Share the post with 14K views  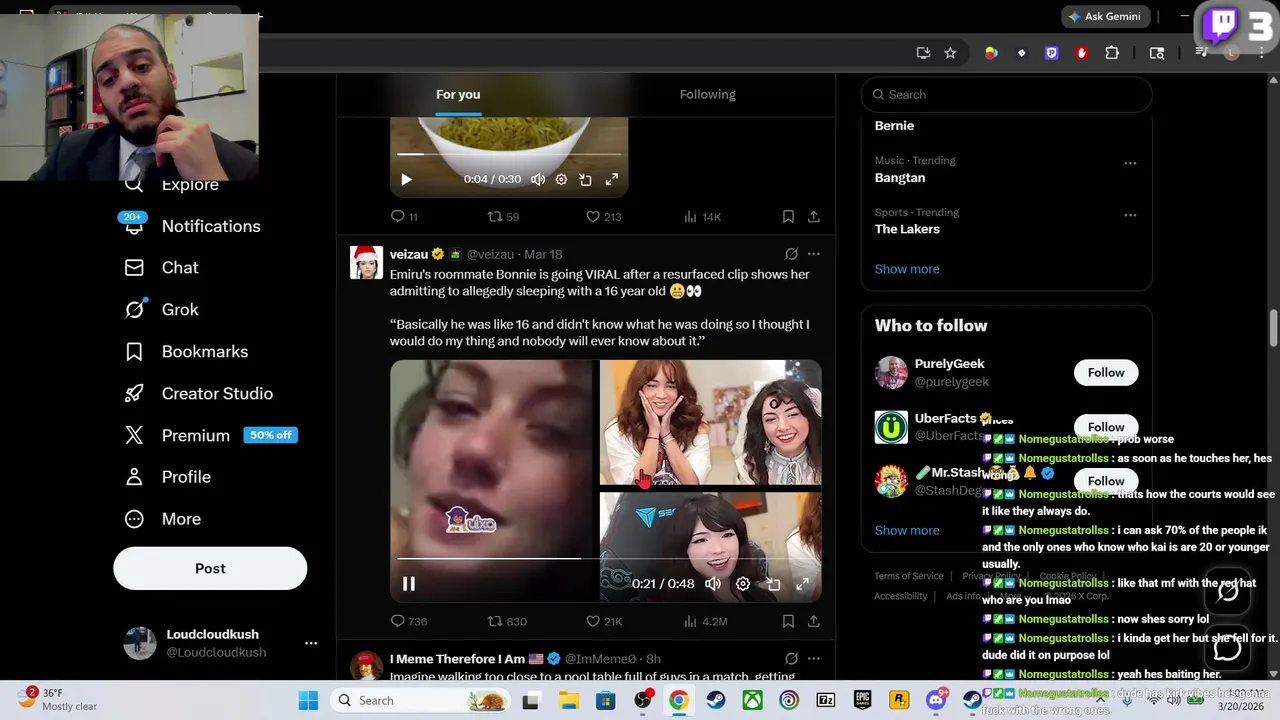click(x=814, y=216)
